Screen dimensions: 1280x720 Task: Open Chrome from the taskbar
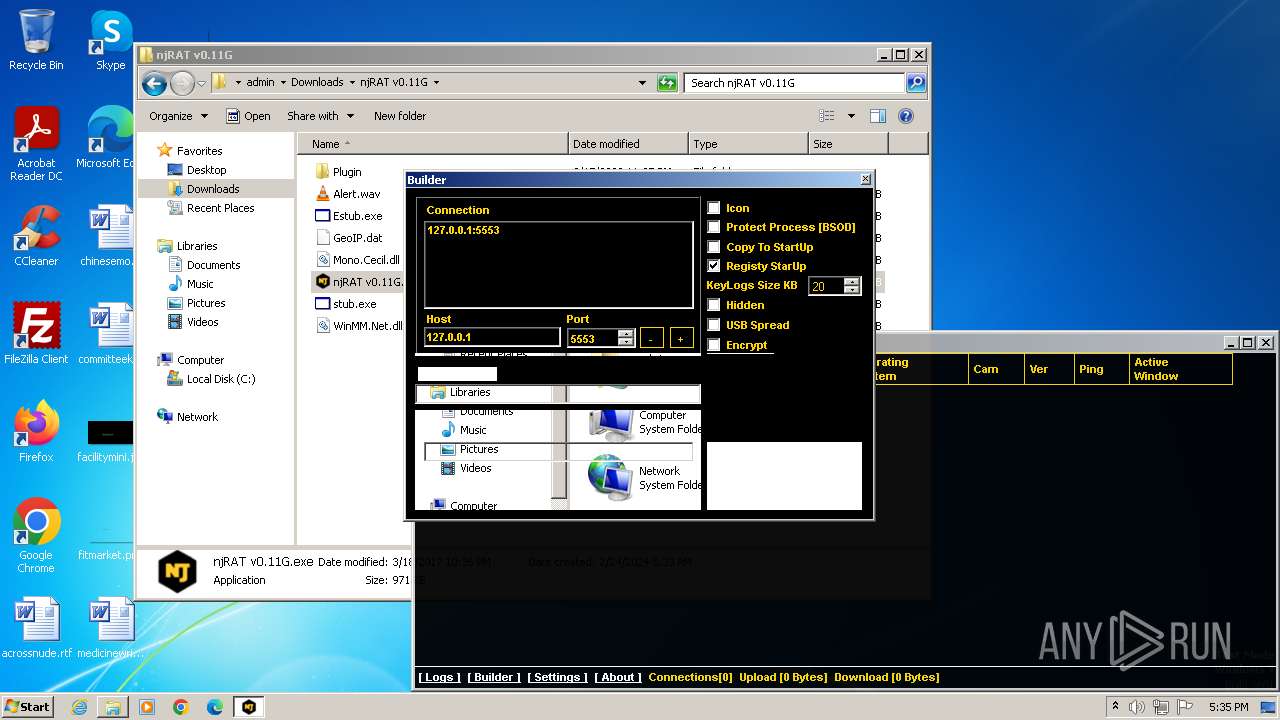181,707
